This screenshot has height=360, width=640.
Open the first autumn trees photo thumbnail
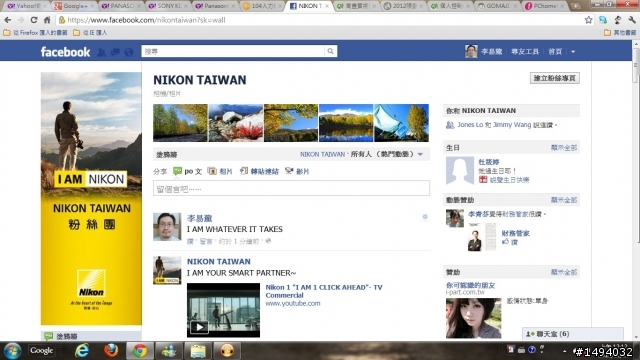[180, 123]
